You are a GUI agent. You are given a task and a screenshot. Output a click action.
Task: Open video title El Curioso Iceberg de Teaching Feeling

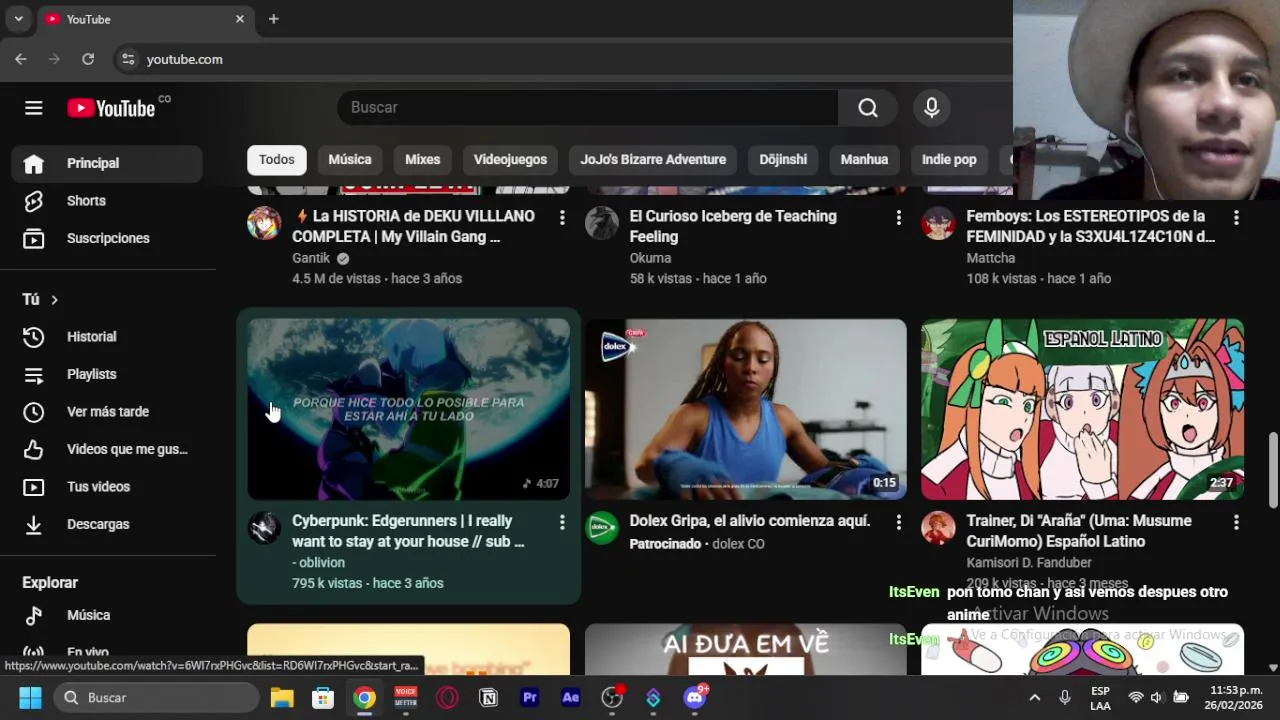(733, 227)
